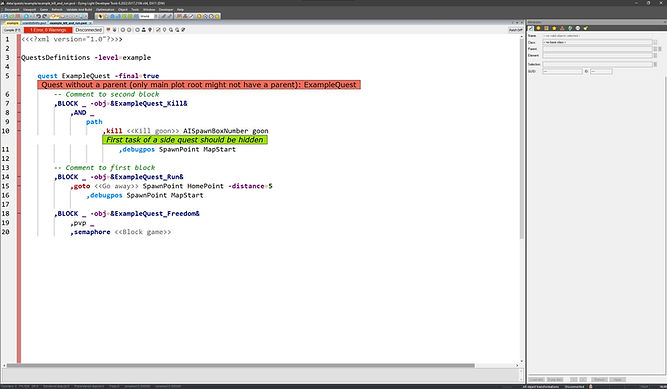Click the redo arrow icon
The width and height of the screenshot is (667, 389).
click(45, 16)
